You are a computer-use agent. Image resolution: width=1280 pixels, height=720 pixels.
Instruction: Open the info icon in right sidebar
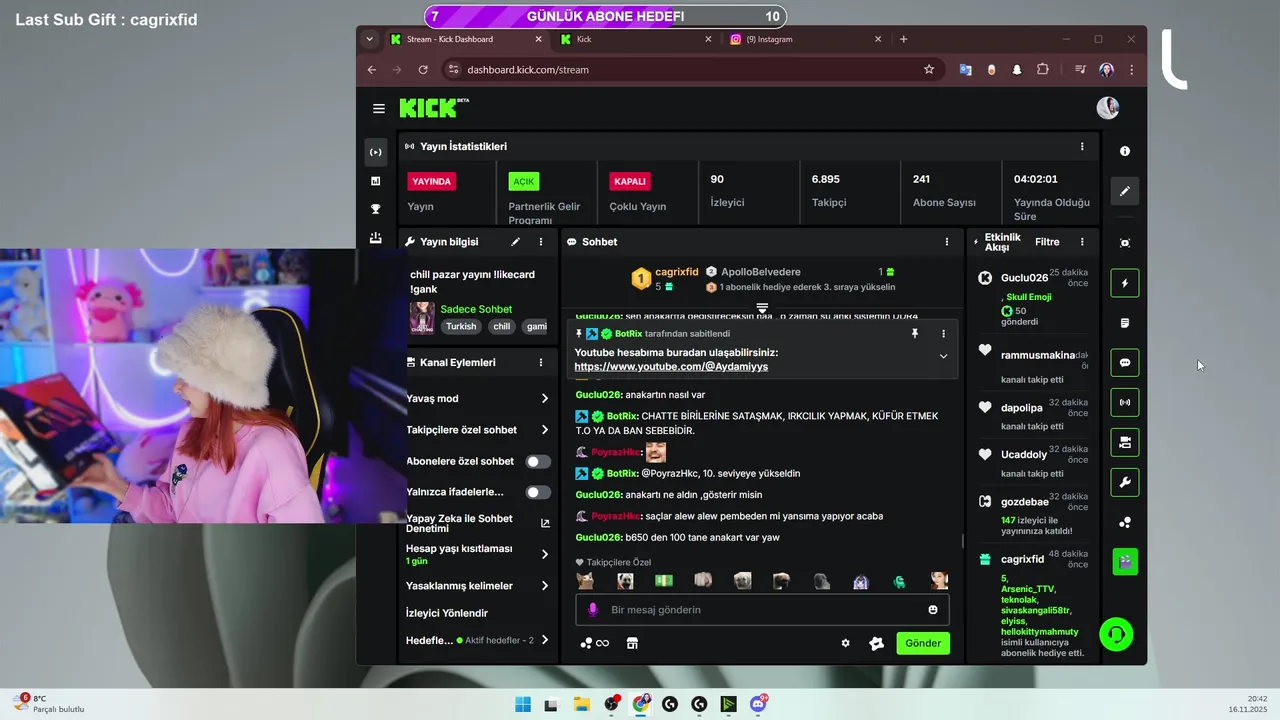point(1125,151)
